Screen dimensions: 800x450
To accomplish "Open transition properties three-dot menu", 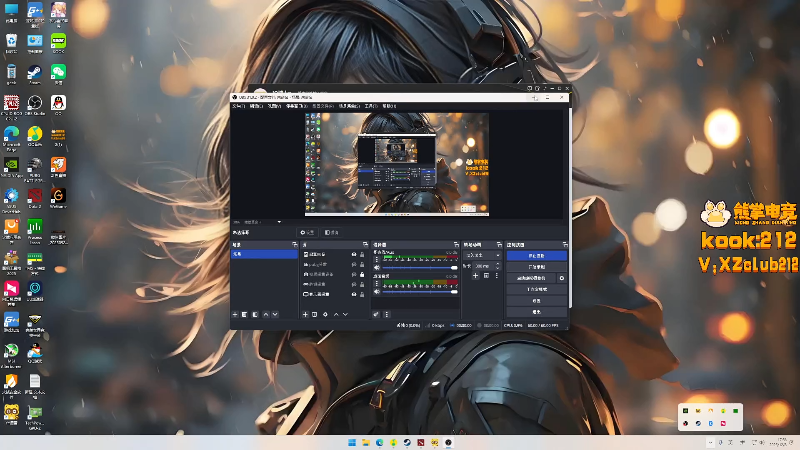I will (496, 276).
